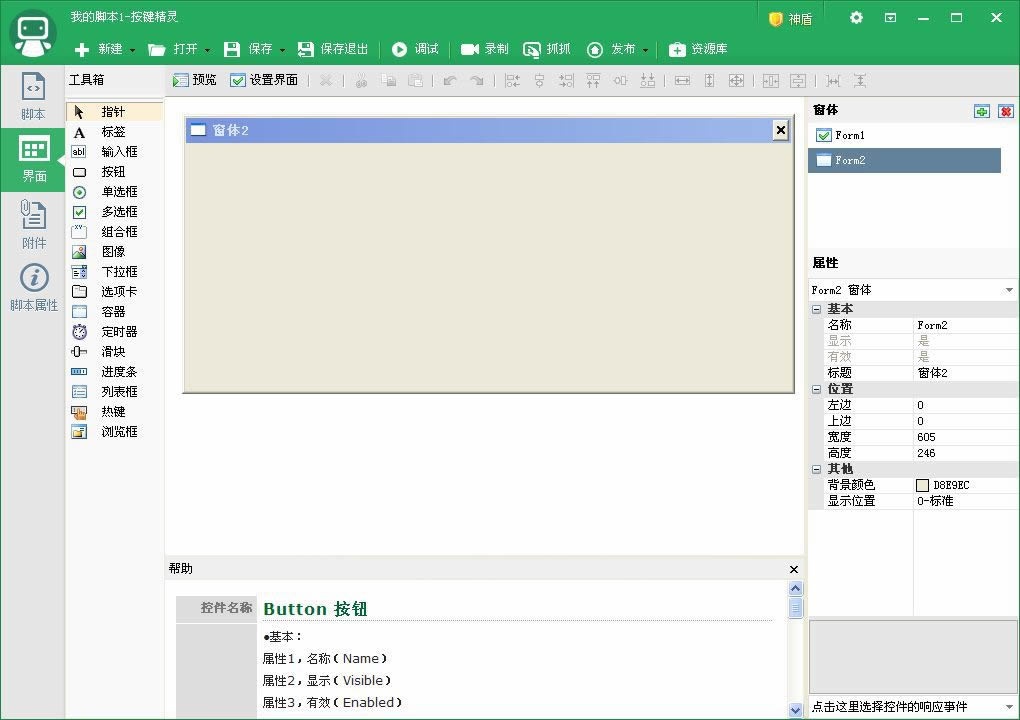Click the 保存 save button

click(248, 49)
